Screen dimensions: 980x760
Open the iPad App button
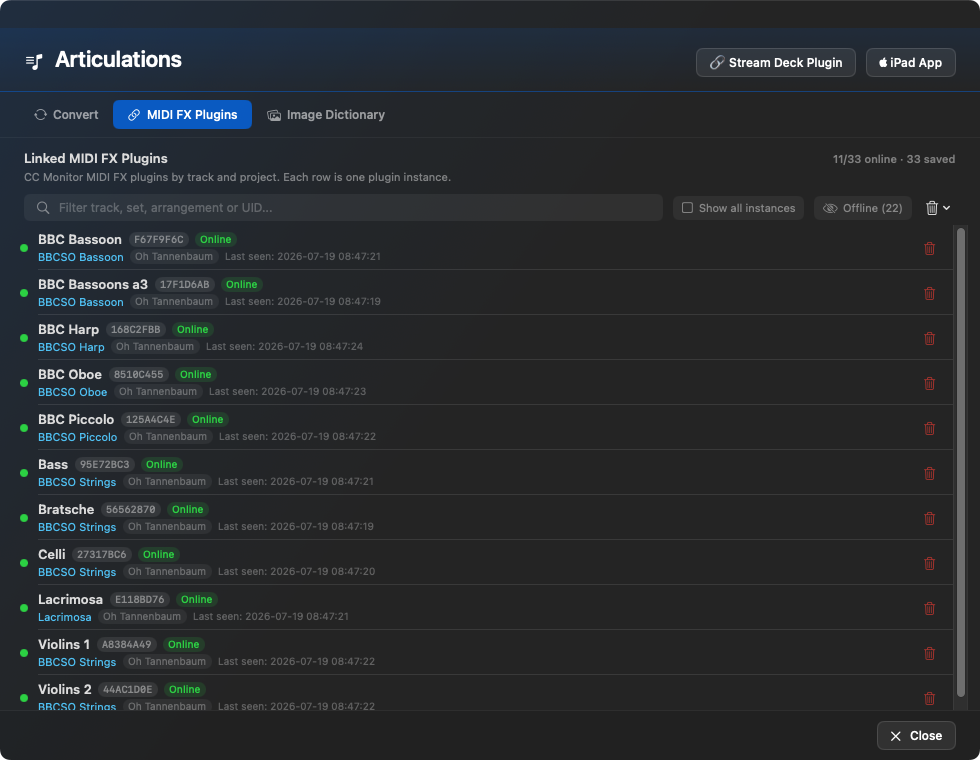point(911,62)
